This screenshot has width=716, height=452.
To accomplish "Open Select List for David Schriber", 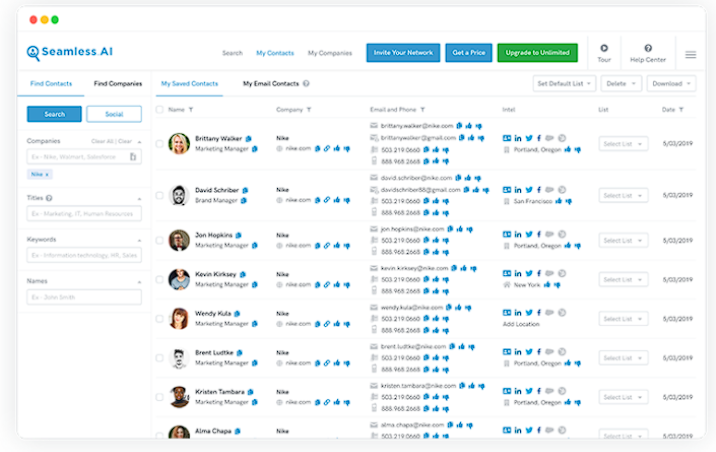I will [x=623, y=195].
